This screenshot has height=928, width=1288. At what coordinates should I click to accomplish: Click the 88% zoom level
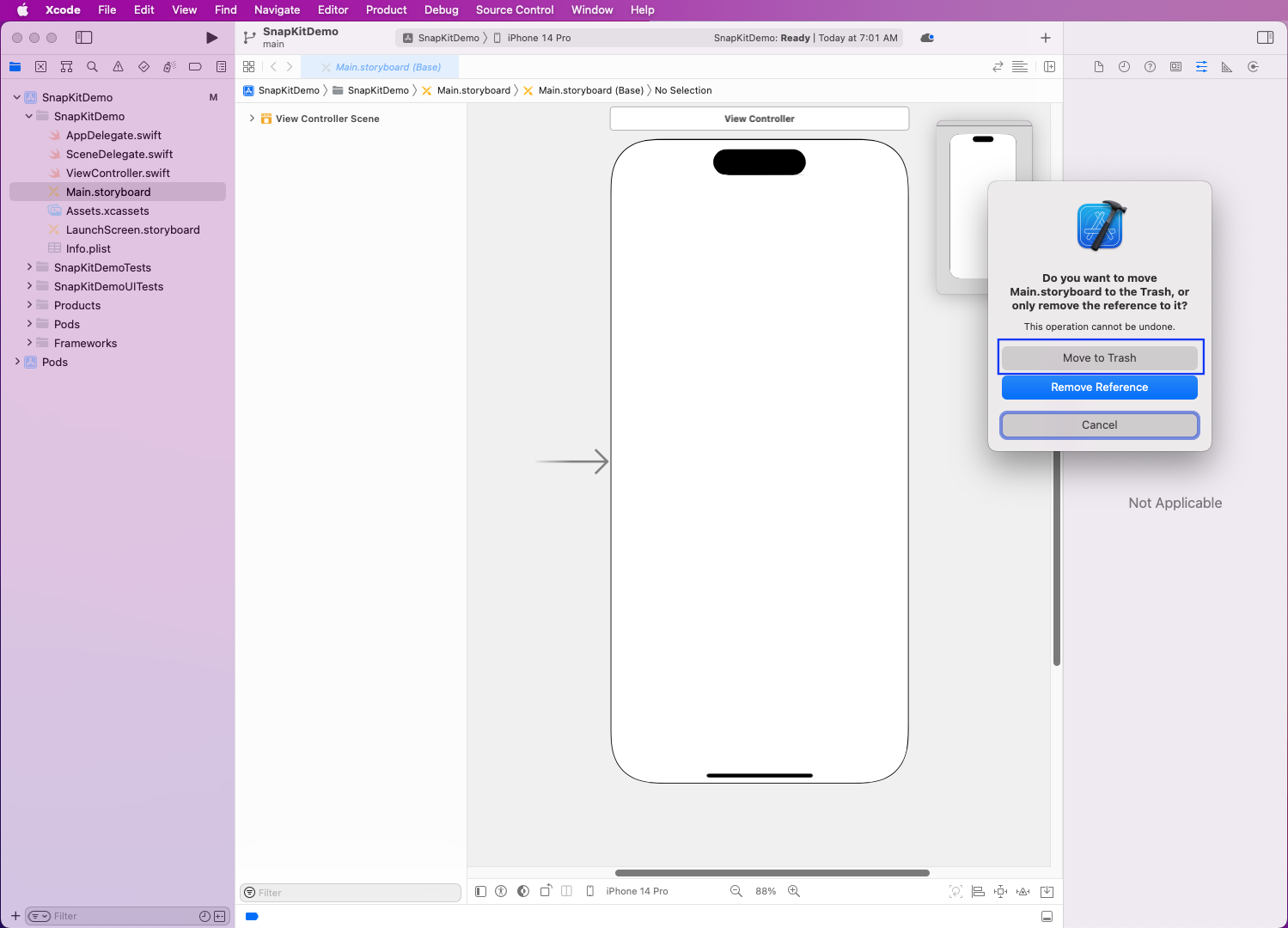pos(766,891)
